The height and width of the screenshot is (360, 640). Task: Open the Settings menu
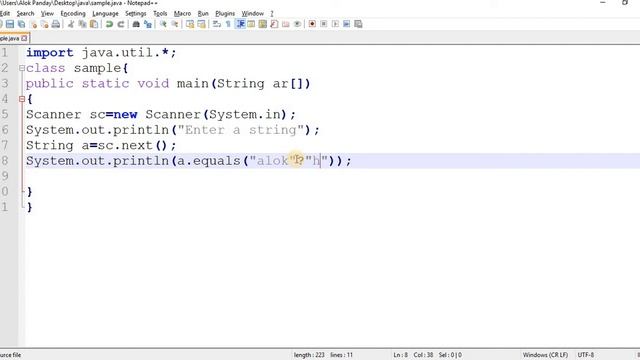click(x=136, y=13)
